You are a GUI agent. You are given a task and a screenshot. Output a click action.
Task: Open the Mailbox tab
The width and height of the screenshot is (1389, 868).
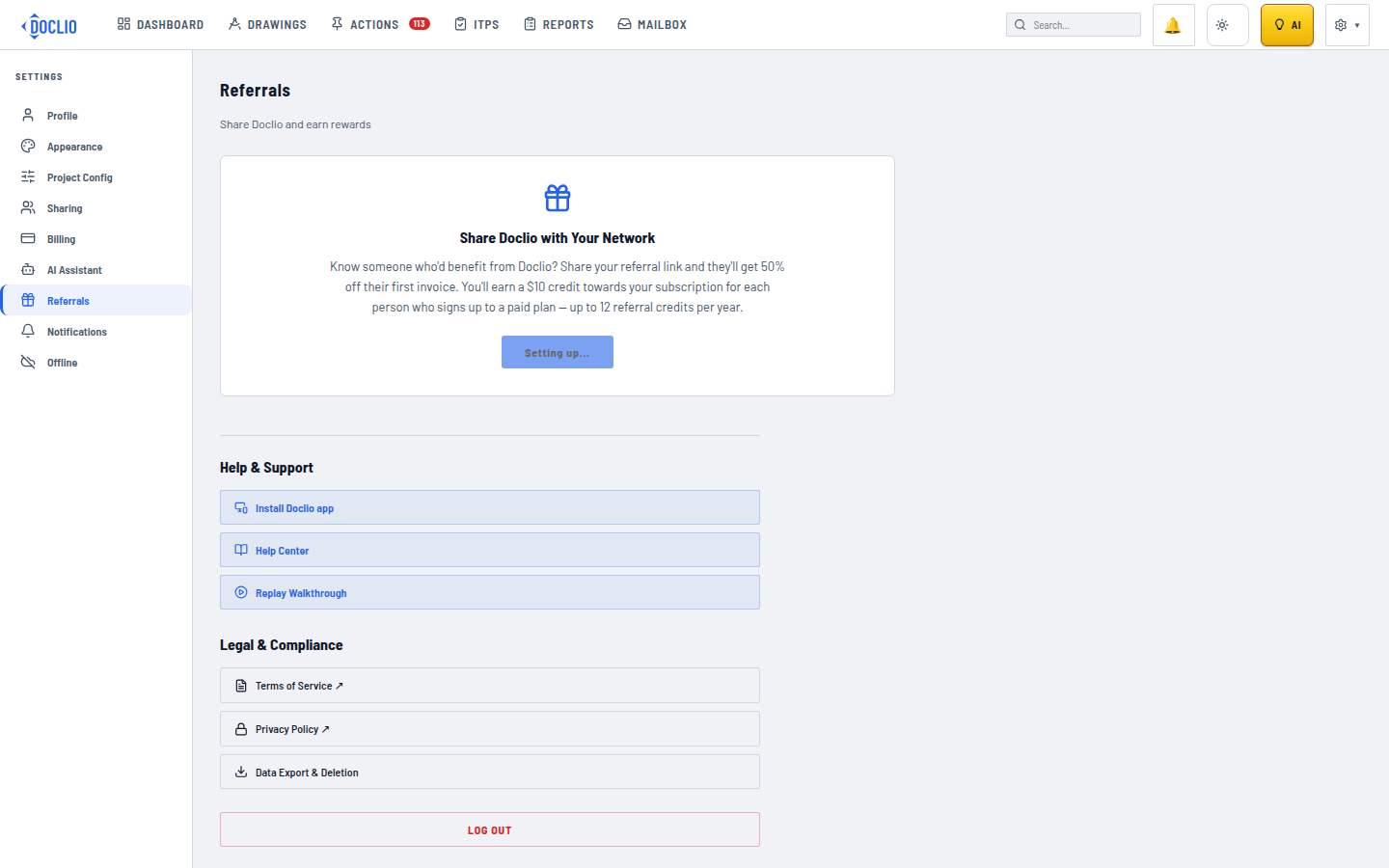pyautogui.click(x=652, y=24)
